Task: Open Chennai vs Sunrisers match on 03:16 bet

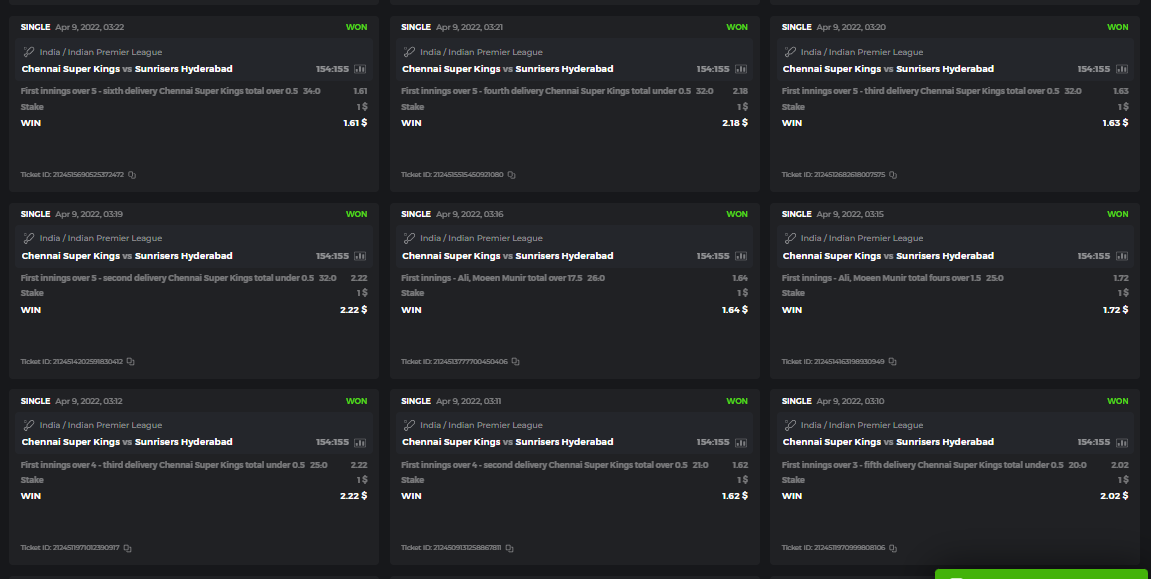Action: tap(507, 256)
